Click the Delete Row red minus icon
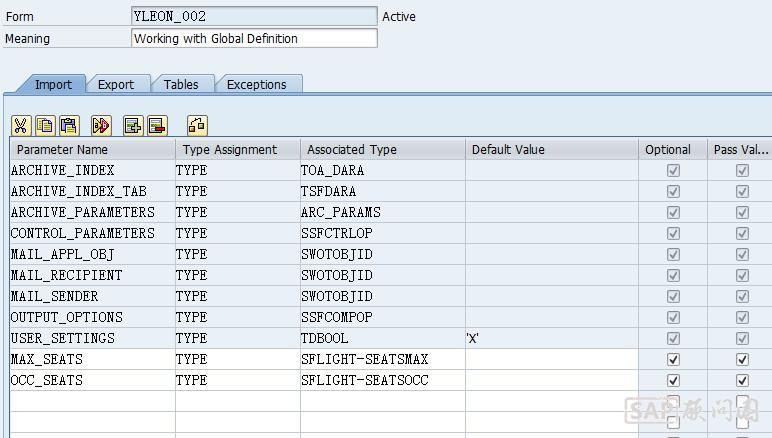772x438 pixels. (156, 125)
